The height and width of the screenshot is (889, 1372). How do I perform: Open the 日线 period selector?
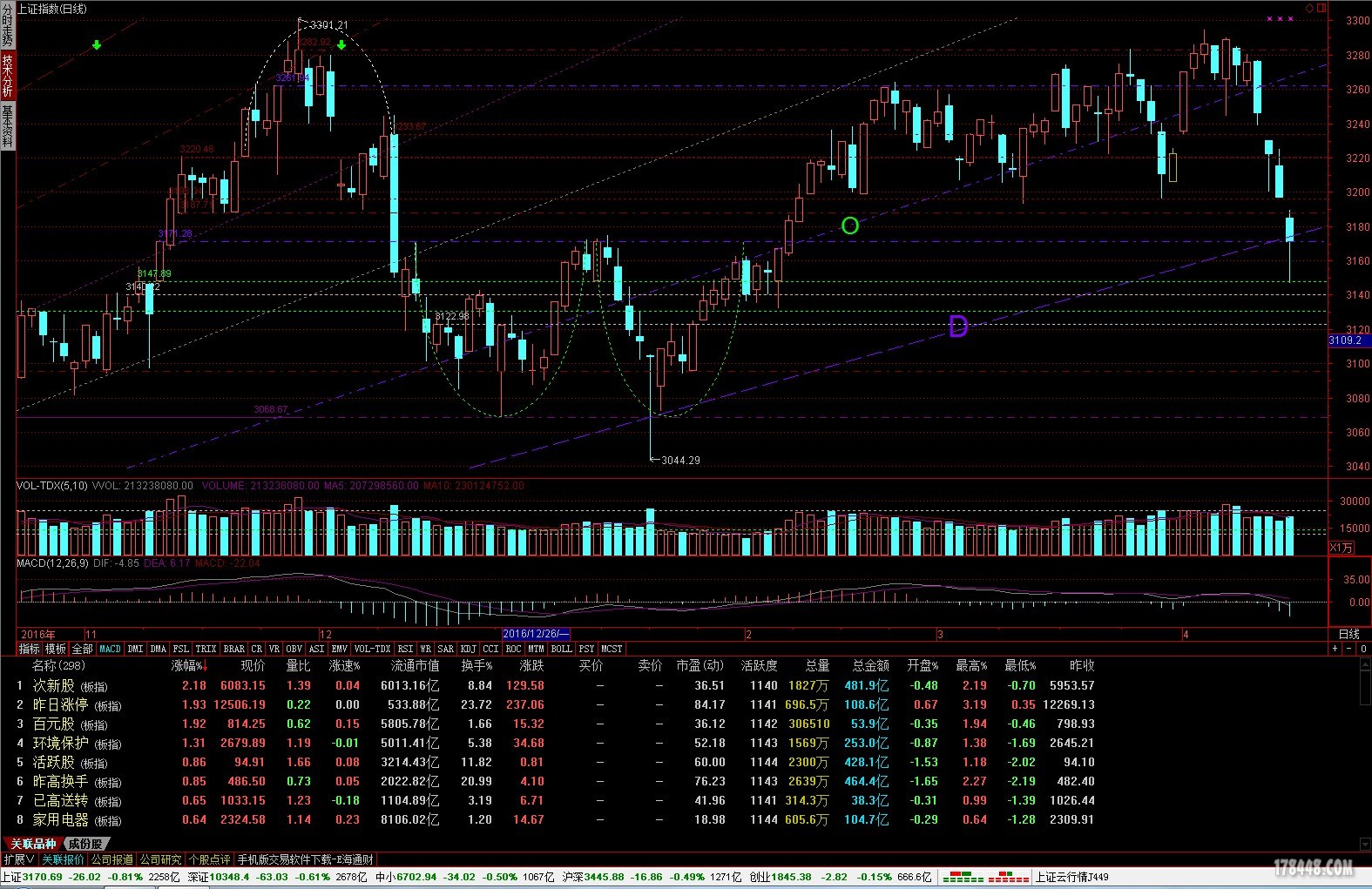pyautogui.click(x=1348, y=634)
